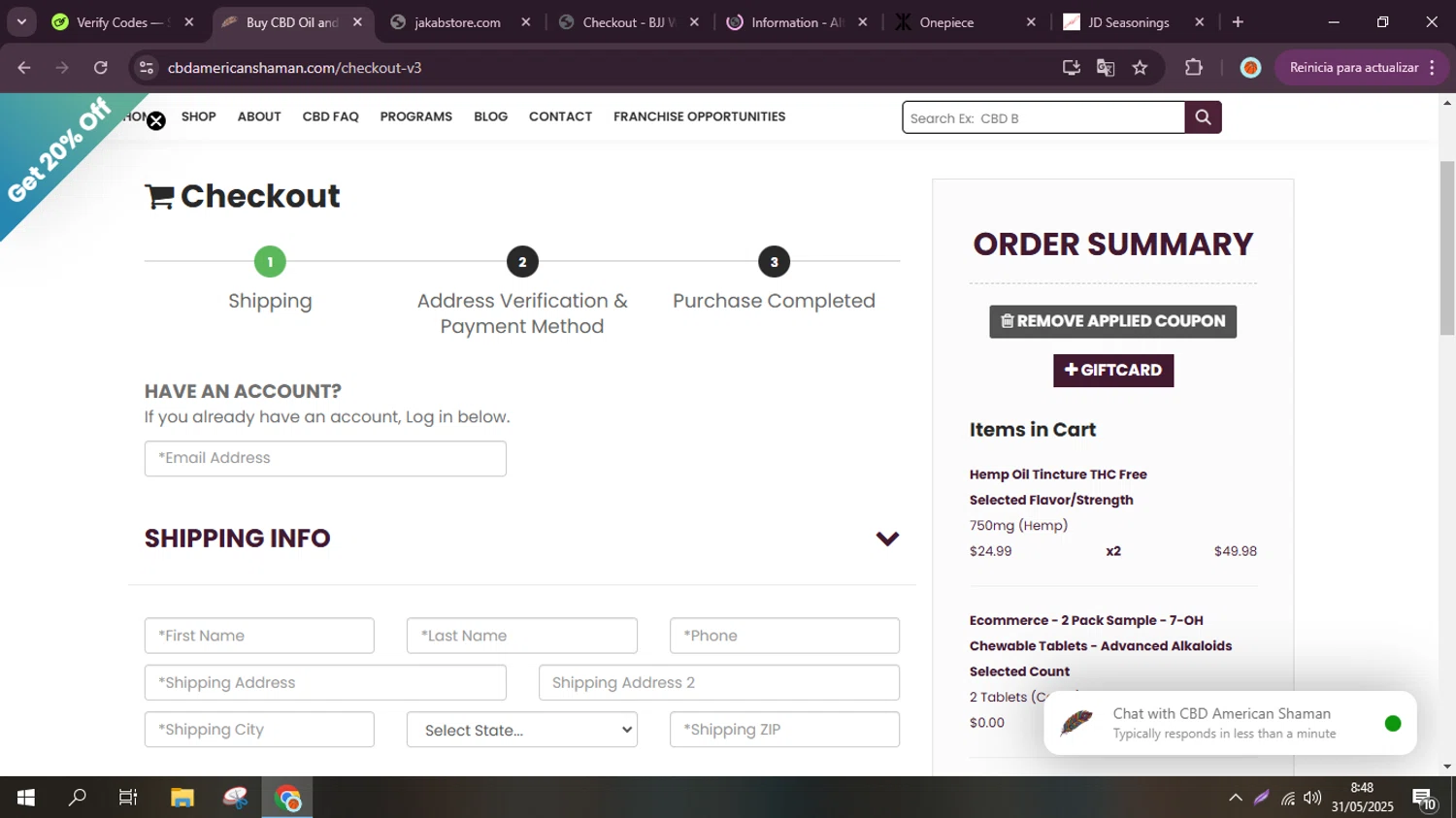
Task: Show hidden system tray icons
Action: pyautogui.click(x=1235, y=798)
